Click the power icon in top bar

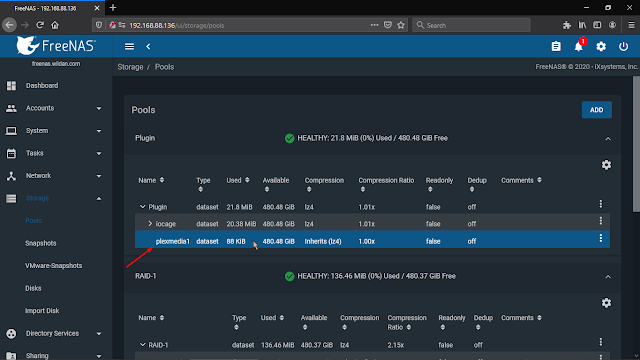click(x=623, y=47)
